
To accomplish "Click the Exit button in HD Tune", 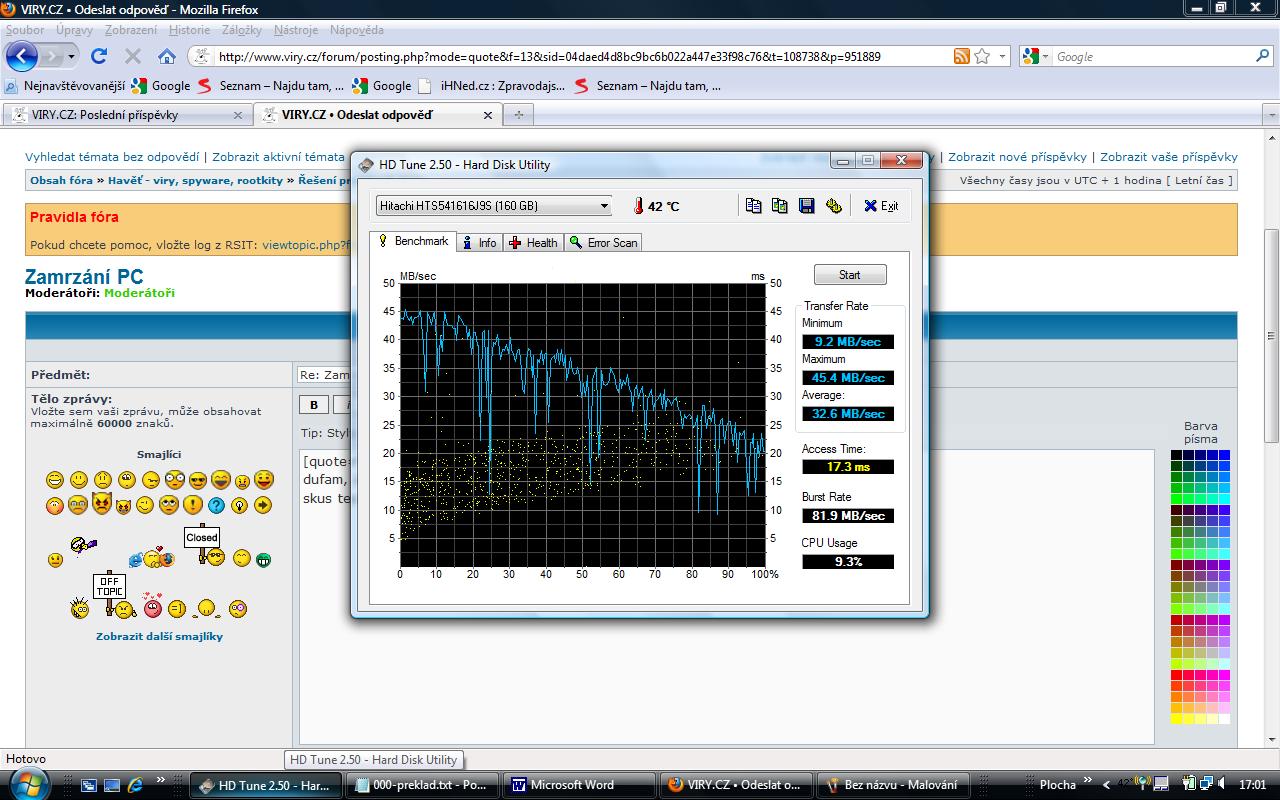I will tap(881, 206).
